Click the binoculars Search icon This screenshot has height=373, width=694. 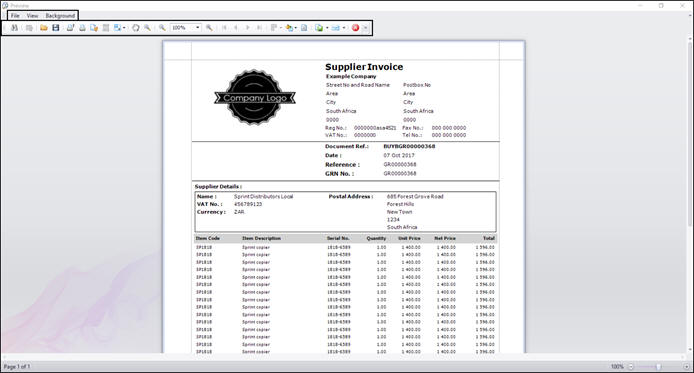pos(15,27)
